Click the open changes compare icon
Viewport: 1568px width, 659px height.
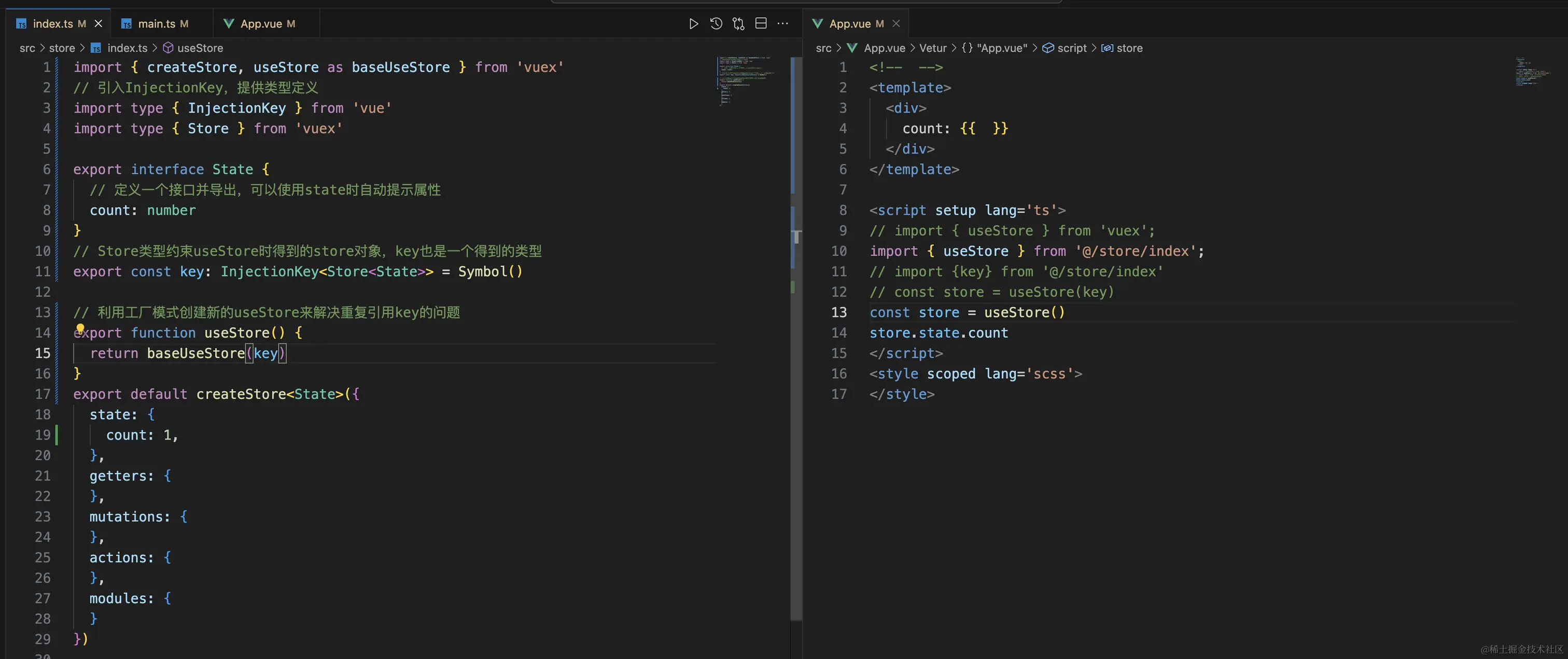(738, 24)
